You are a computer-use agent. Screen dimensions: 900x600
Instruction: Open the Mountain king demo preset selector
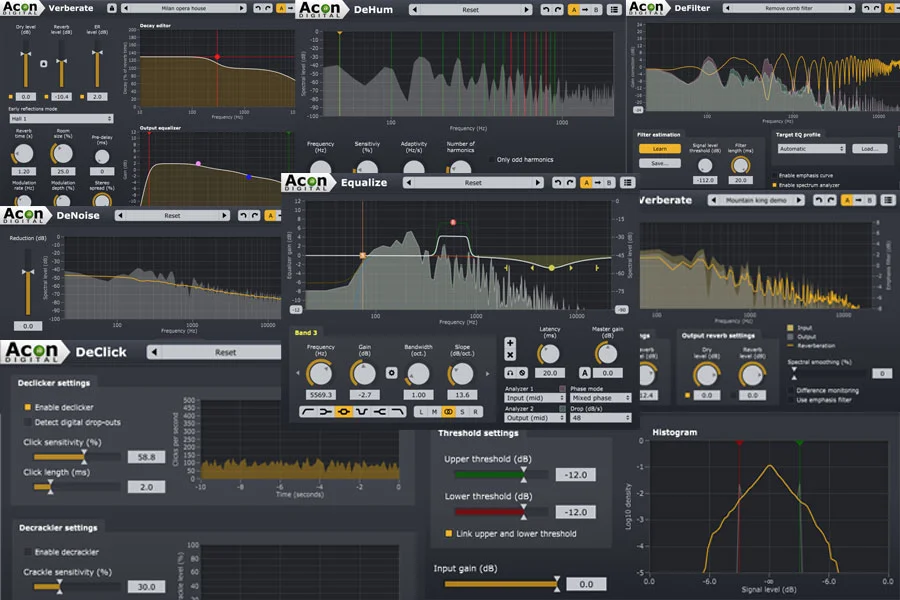(x=756, y=200)
